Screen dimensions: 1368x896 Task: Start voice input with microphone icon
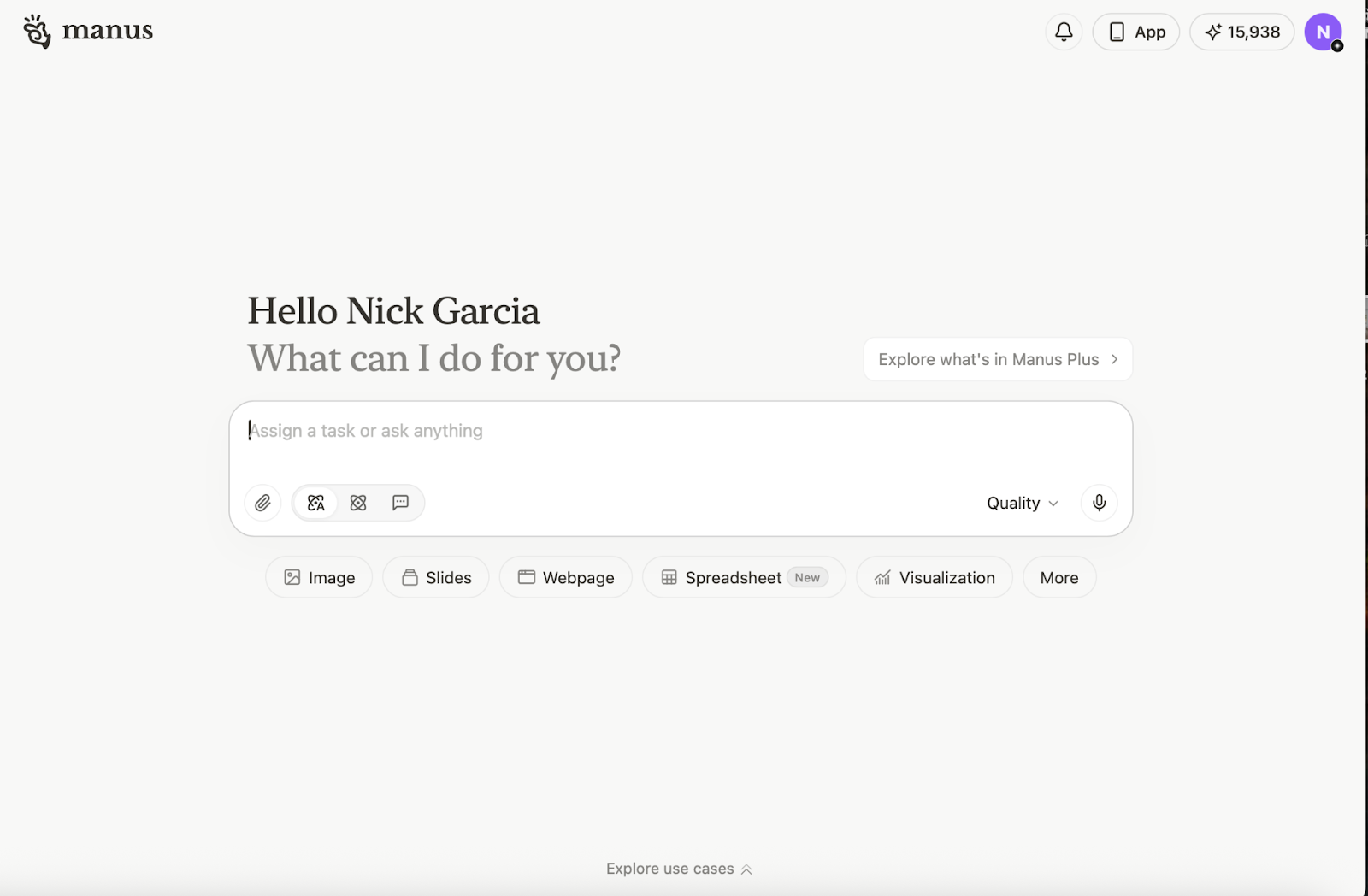[1099, 503]
